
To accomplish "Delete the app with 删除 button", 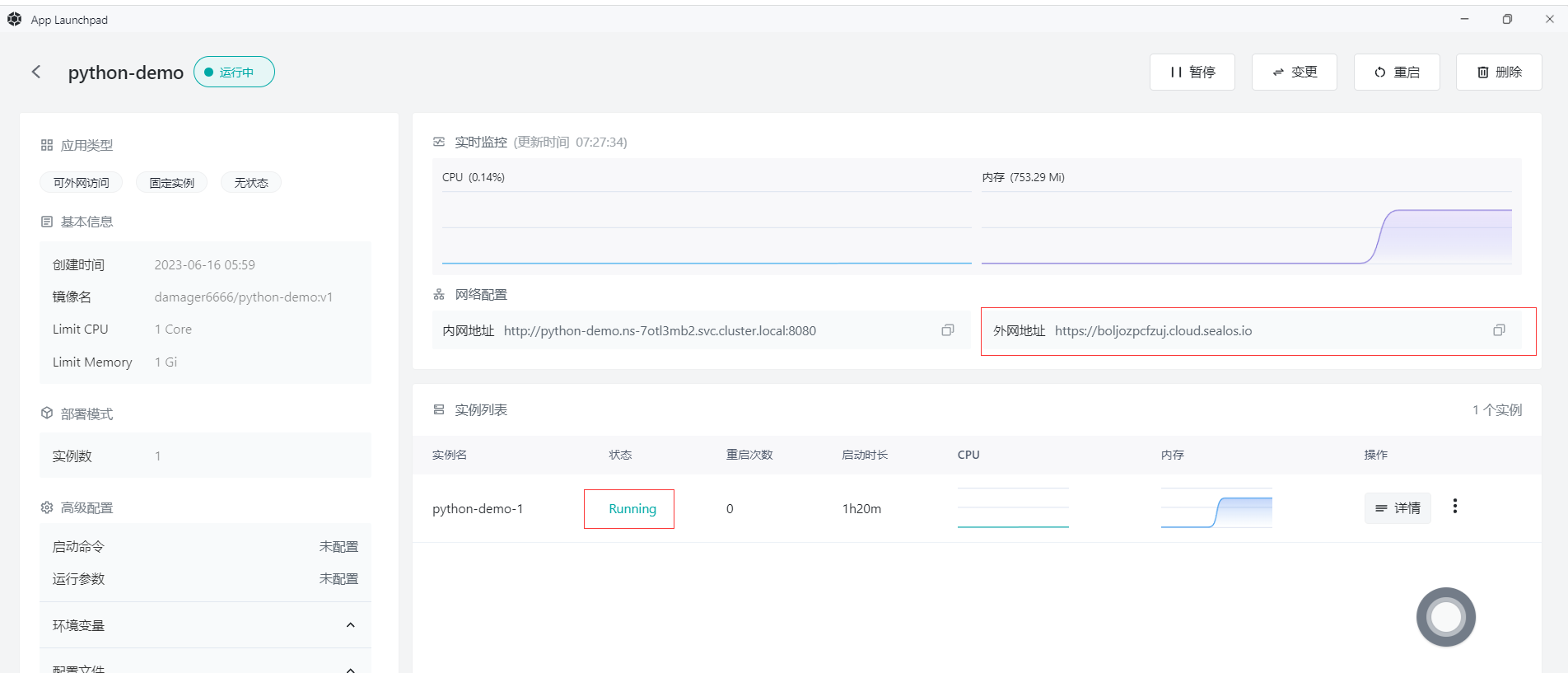I will [1498, 72].
